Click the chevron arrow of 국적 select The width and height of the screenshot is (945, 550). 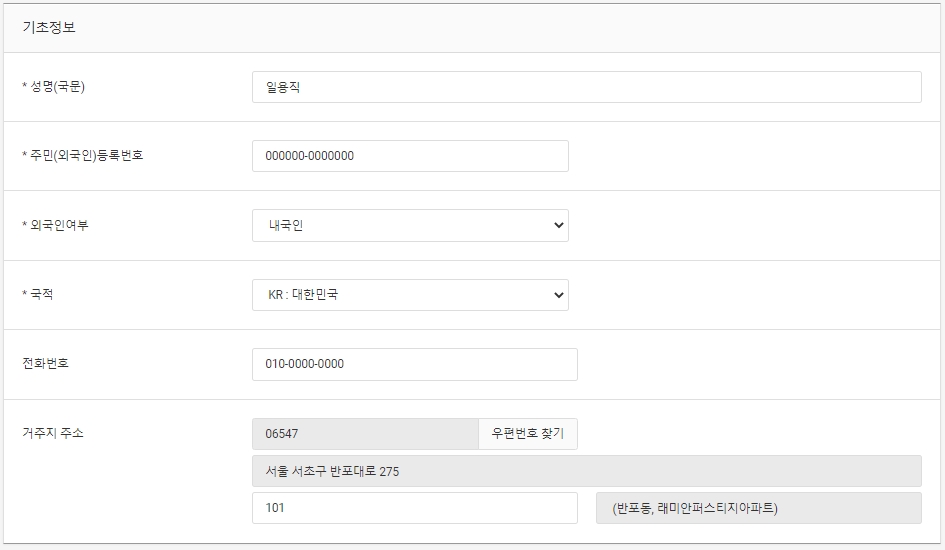coord(558,295)
